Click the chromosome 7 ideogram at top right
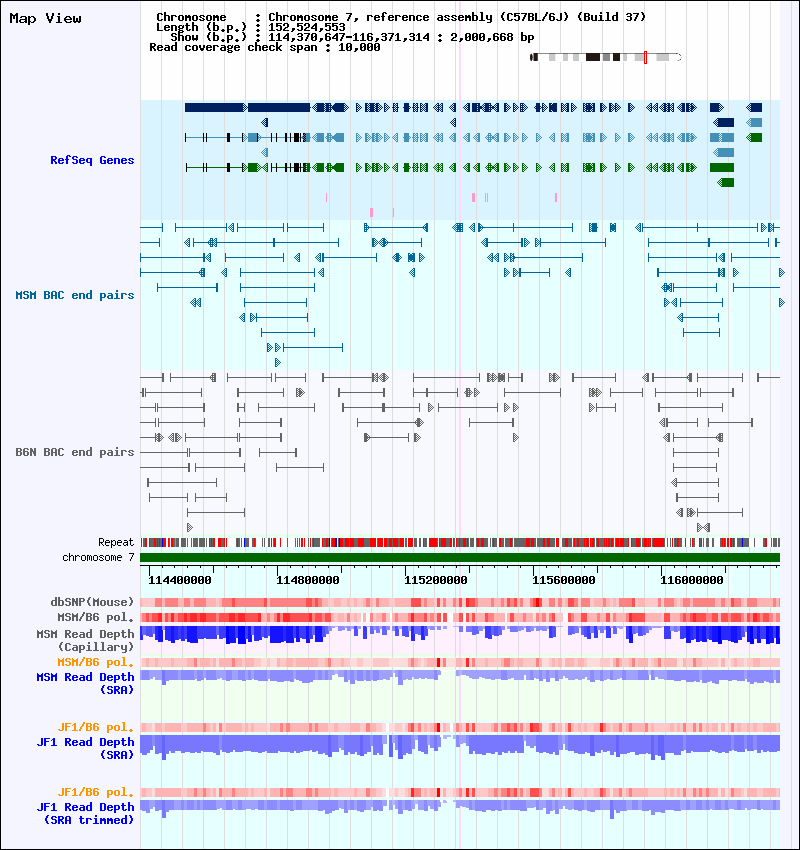This screenshot has width=800, height=850. pos(605,57)
